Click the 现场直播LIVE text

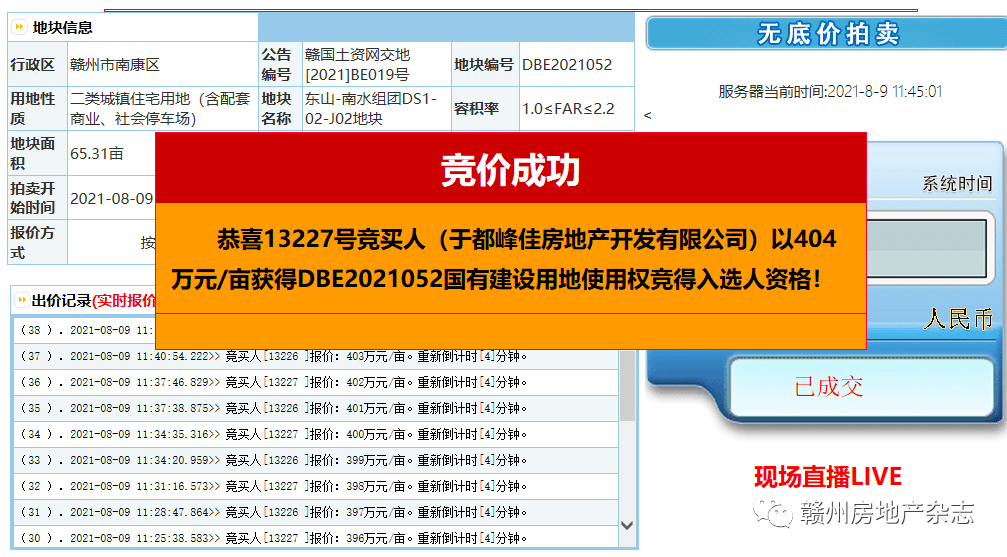point(828,477)
